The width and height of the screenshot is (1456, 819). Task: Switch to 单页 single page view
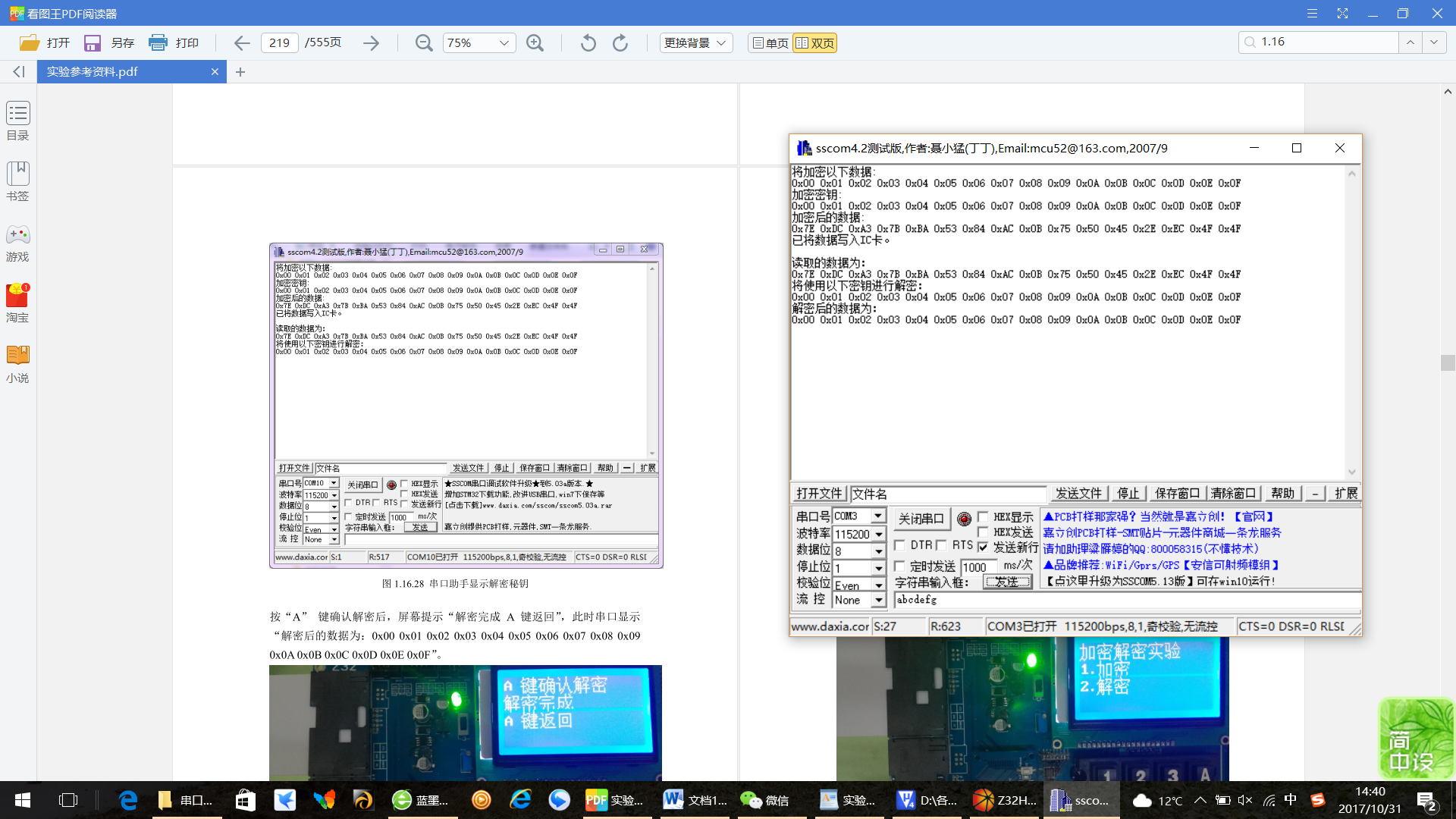click(x=770, y=43)
